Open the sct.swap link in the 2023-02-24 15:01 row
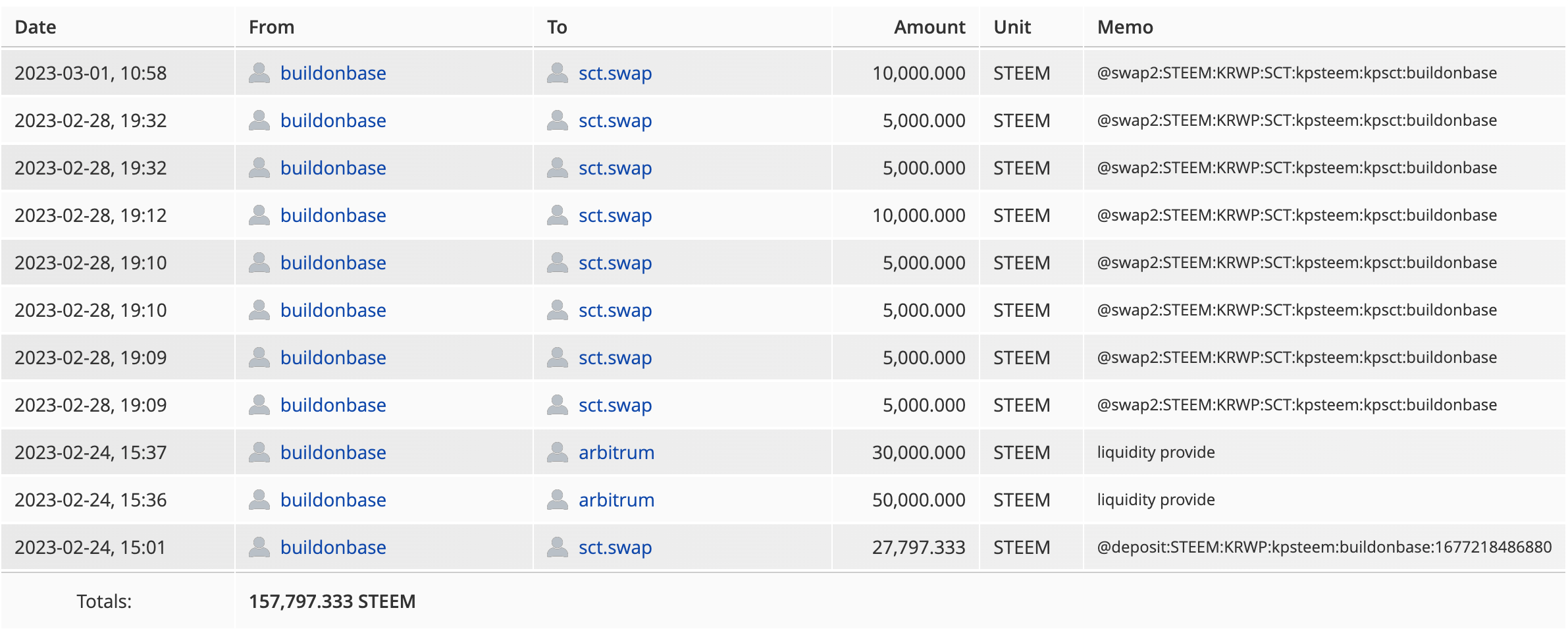 [615, 547]
